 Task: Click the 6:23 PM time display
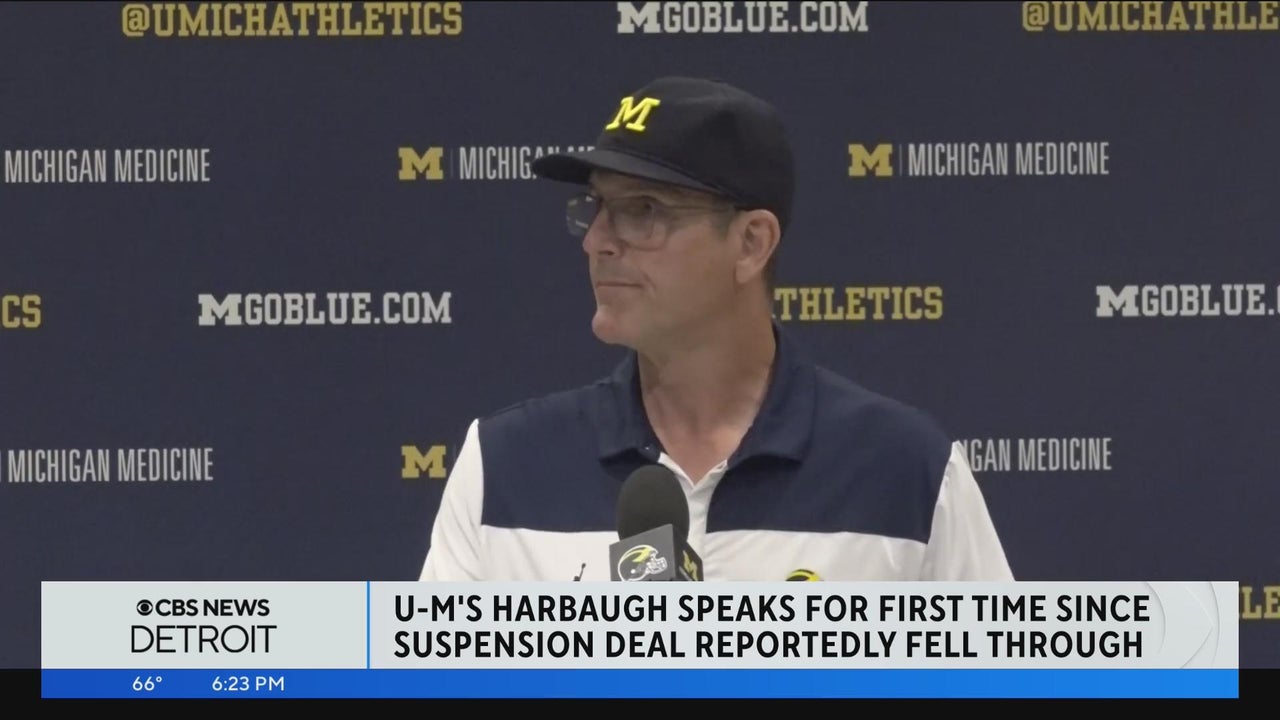[247, 684]
